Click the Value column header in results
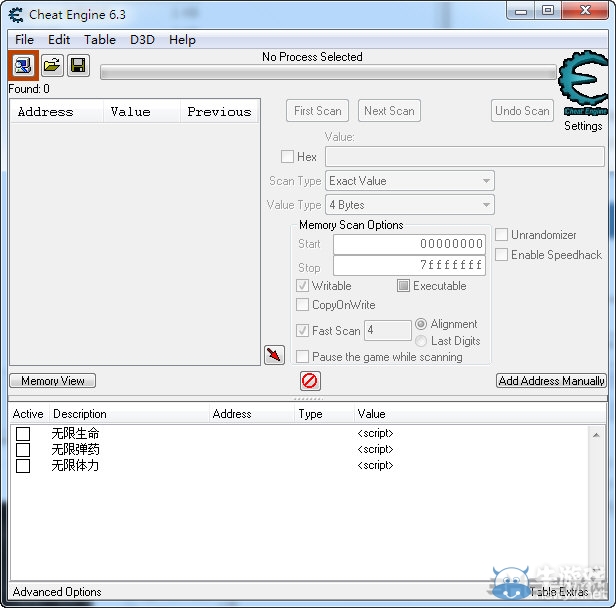 click(x=142, y=112)
